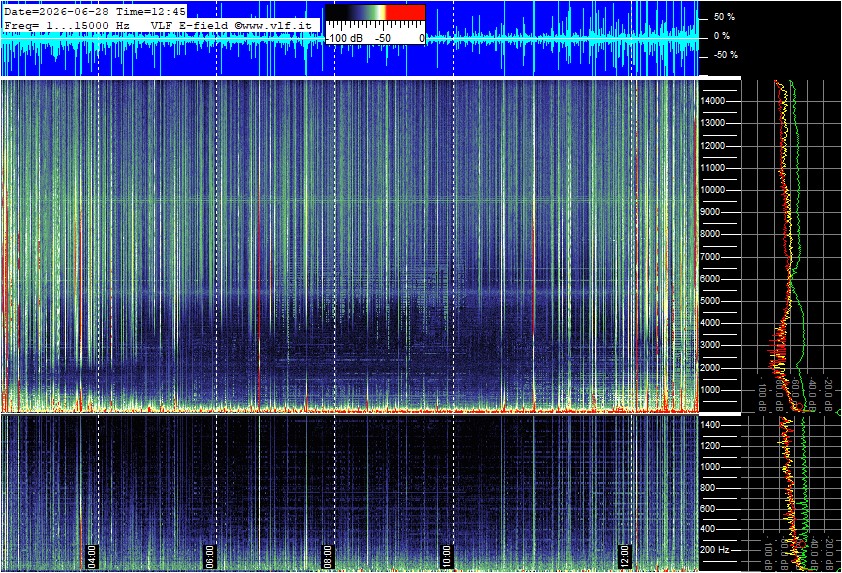Image resolution: width=842 pixels, height=573 pixels.
Task: Click the upper spectrum line graph panel
Action: pos(791,246)
